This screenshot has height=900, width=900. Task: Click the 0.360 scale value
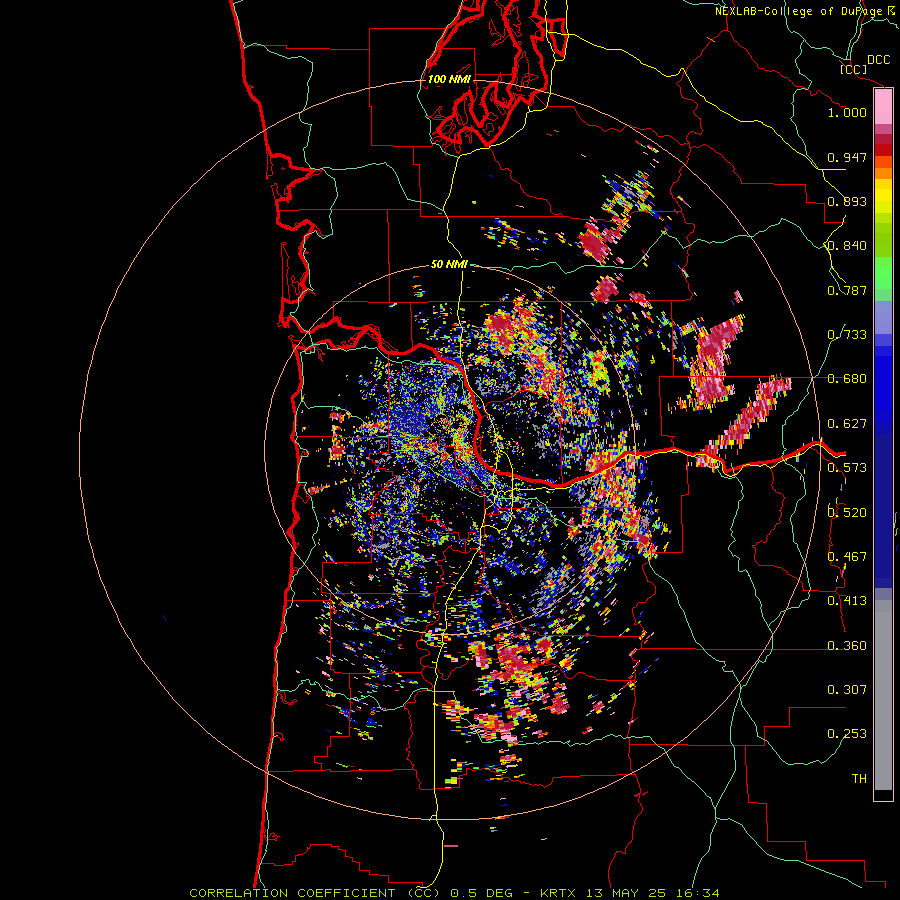pos(847,646)
